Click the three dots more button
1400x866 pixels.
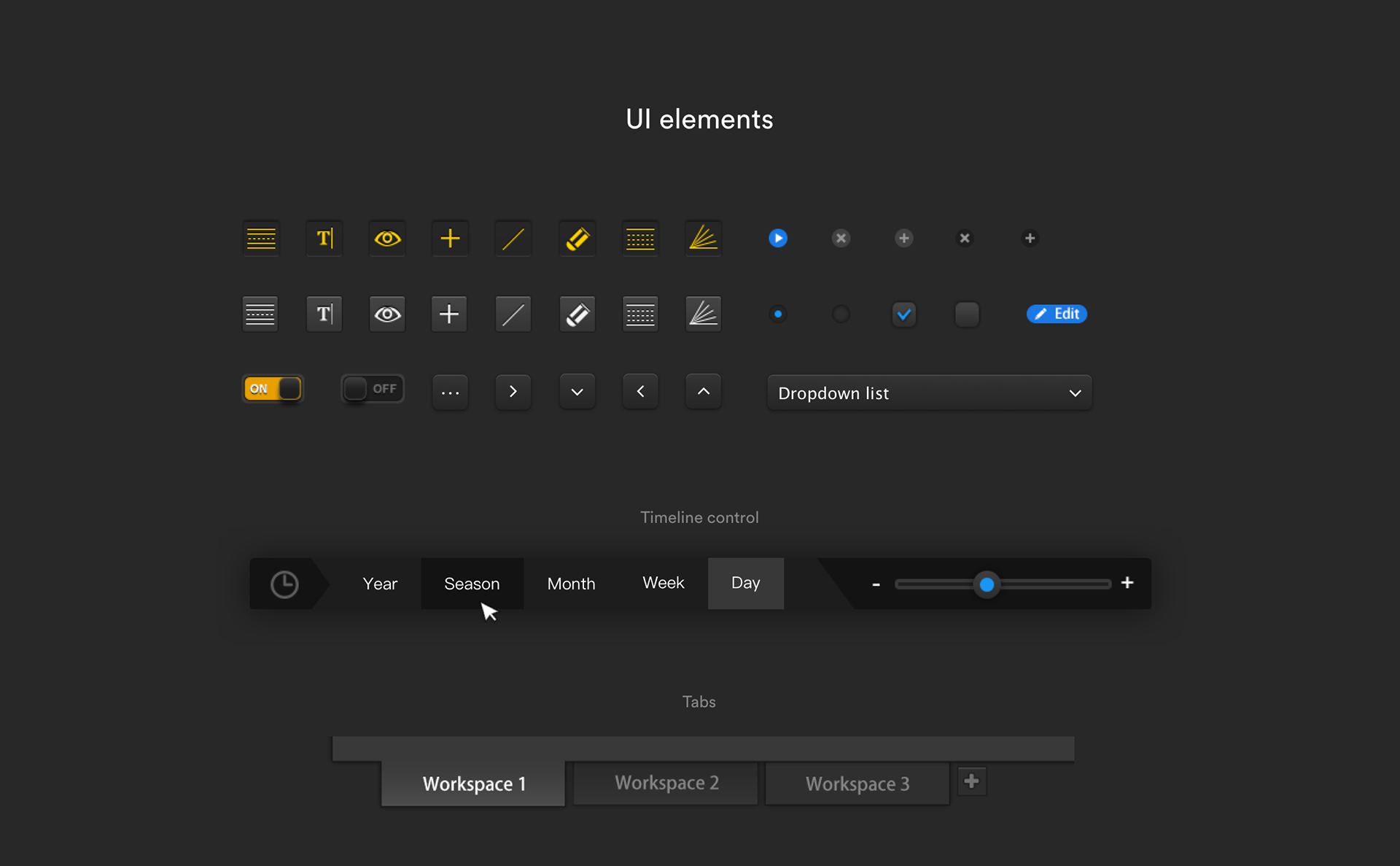[x=450, y=392]
